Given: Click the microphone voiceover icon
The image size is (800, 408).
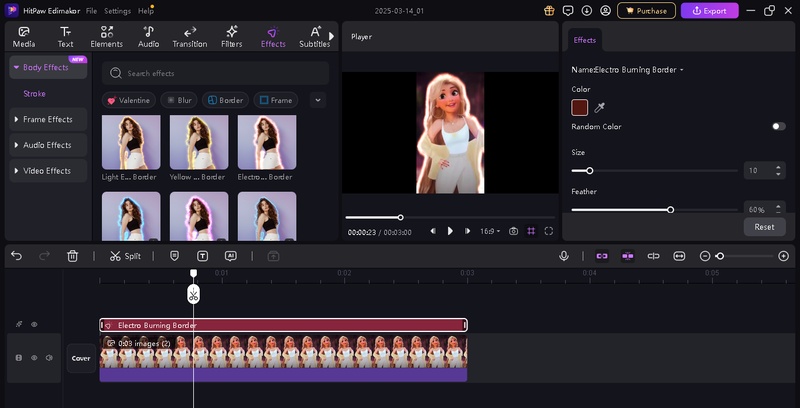Looking at the screenshot, I should point(564,256).
